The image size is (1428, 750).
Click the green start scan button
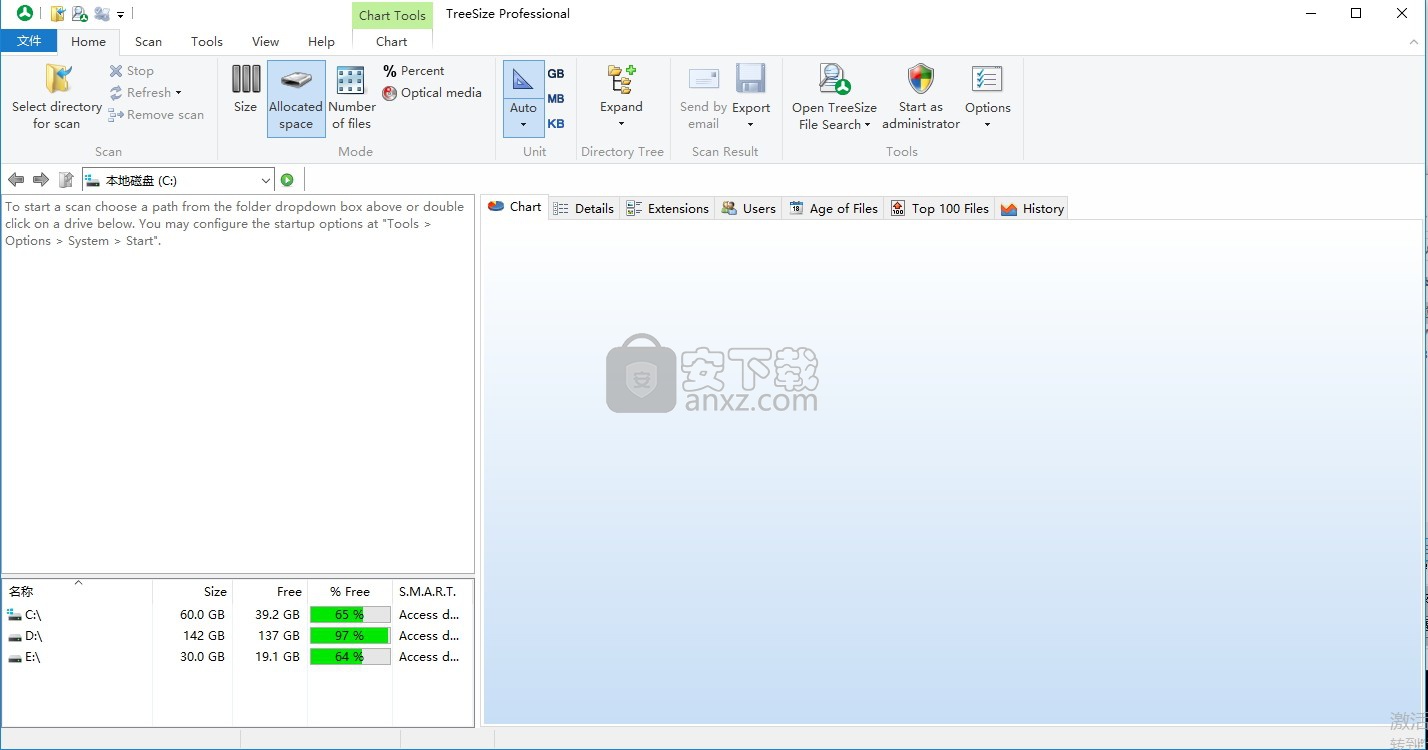[x=287, y=180]
